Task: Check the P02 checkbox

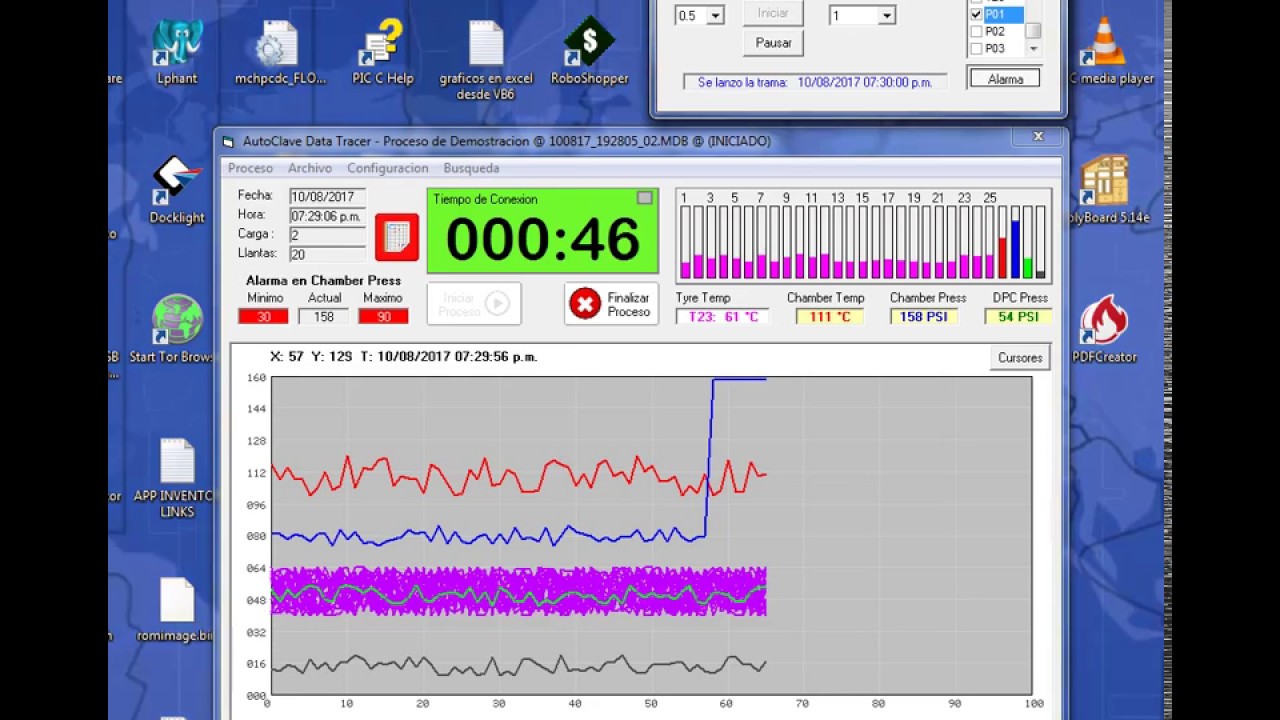Action: [977, 32]
